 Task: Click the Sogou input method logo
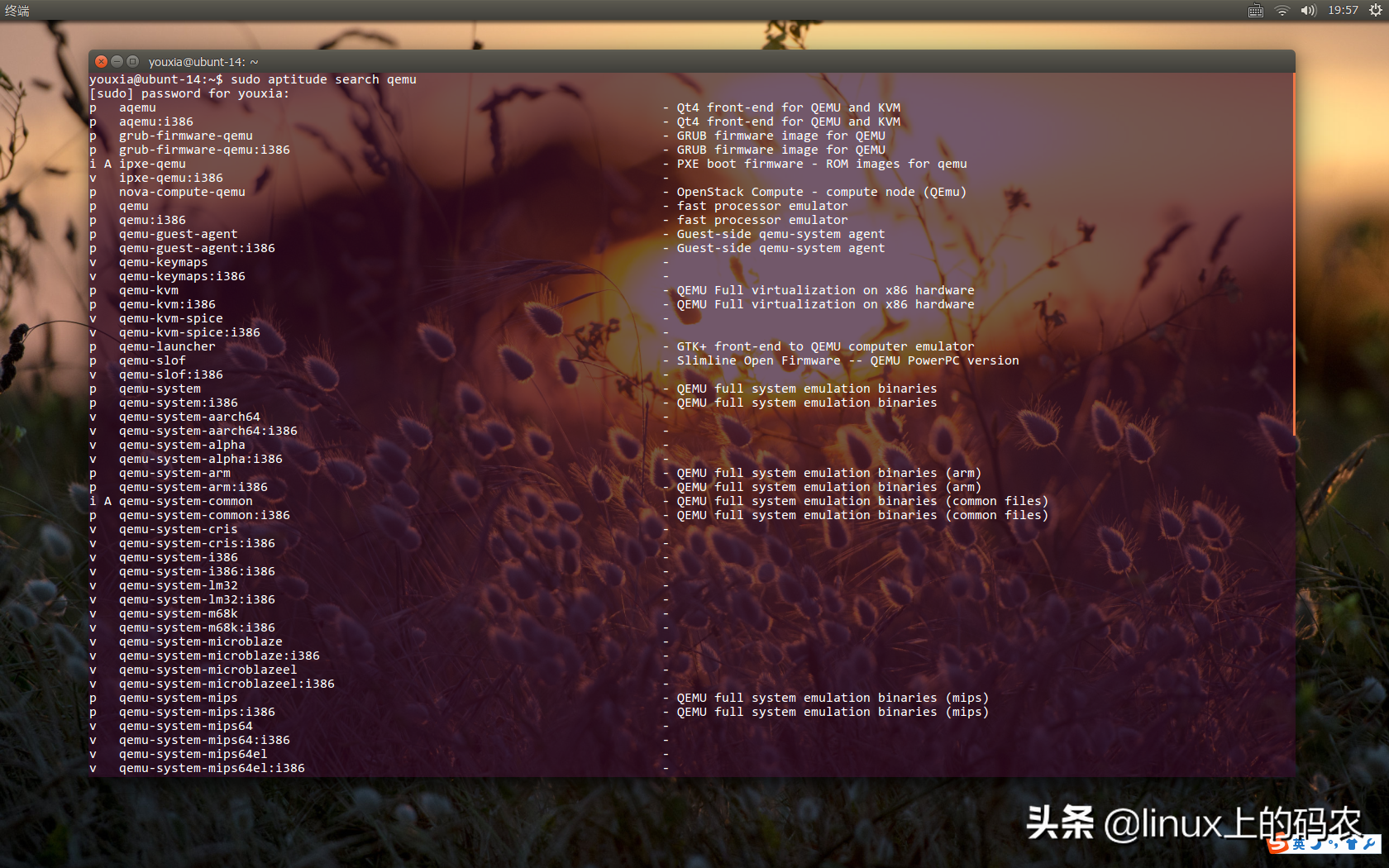click(x=1279, y=843)
